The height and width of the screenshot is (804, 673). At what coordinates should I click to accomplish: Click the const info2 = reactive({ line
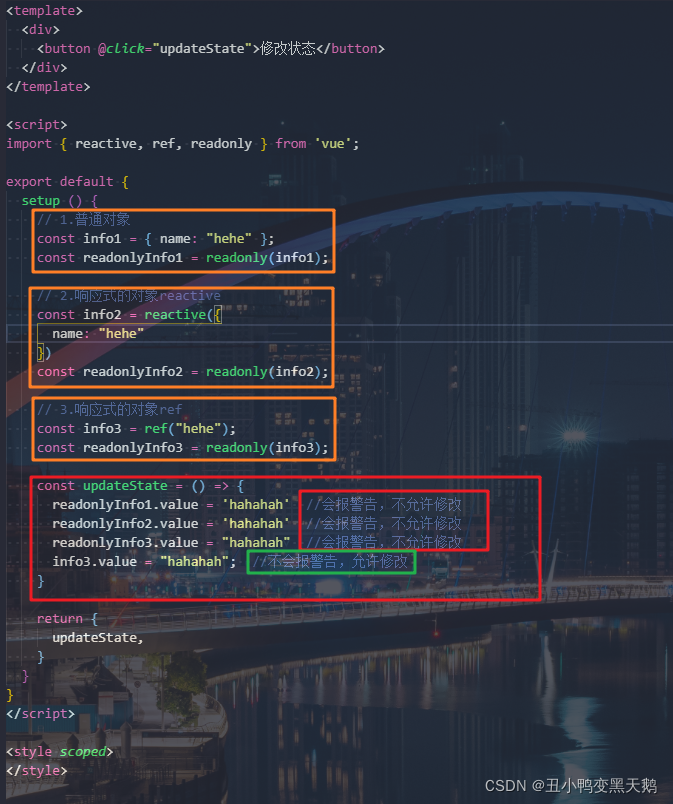129,314
